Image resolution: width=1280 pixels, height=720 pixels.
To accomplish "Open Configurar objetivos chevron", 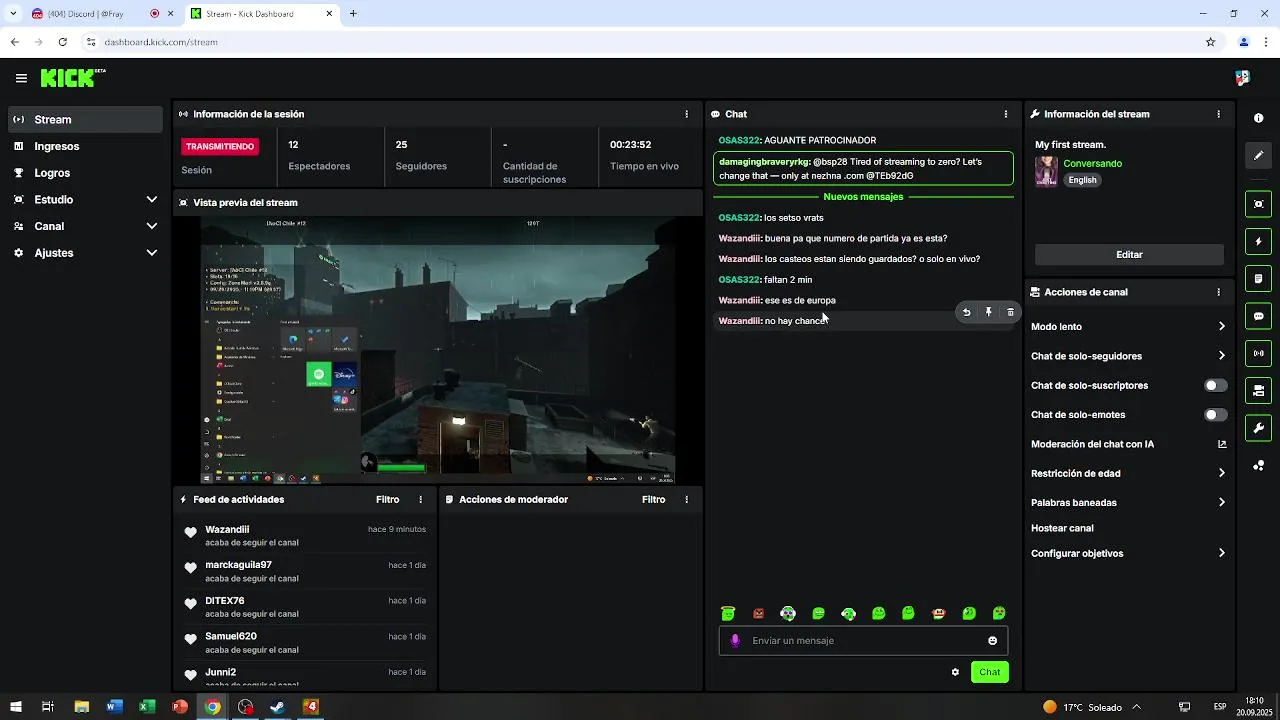I will 1221,553.
